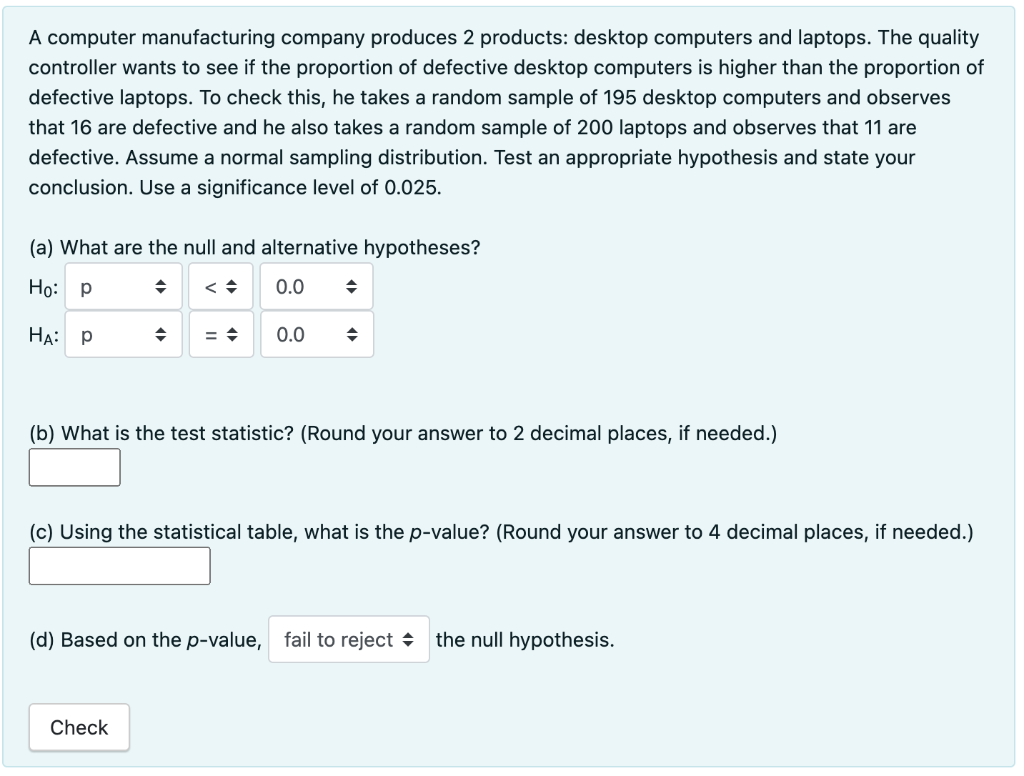Click the problem description paragraph
Viewport: 1024px width, 776px height.
pos(500,113)
